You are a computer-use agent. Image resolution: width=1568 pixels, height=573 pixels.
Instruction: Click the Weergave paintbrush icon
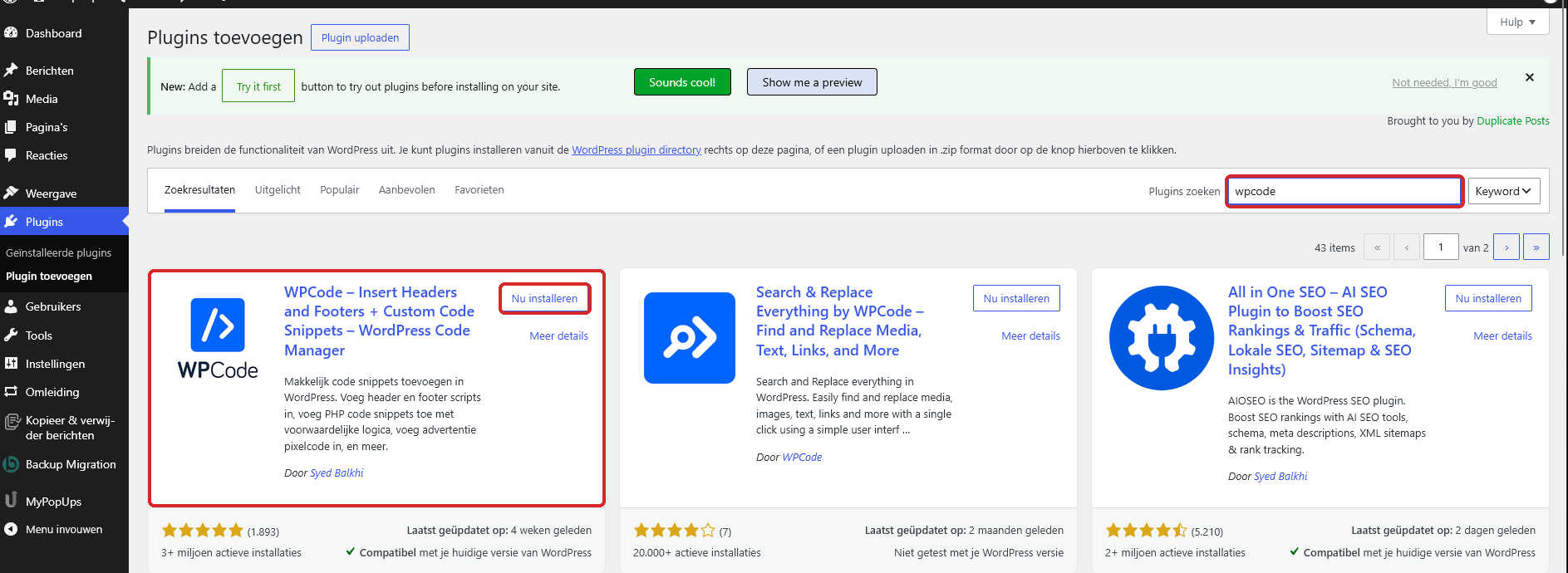(11, 193)
